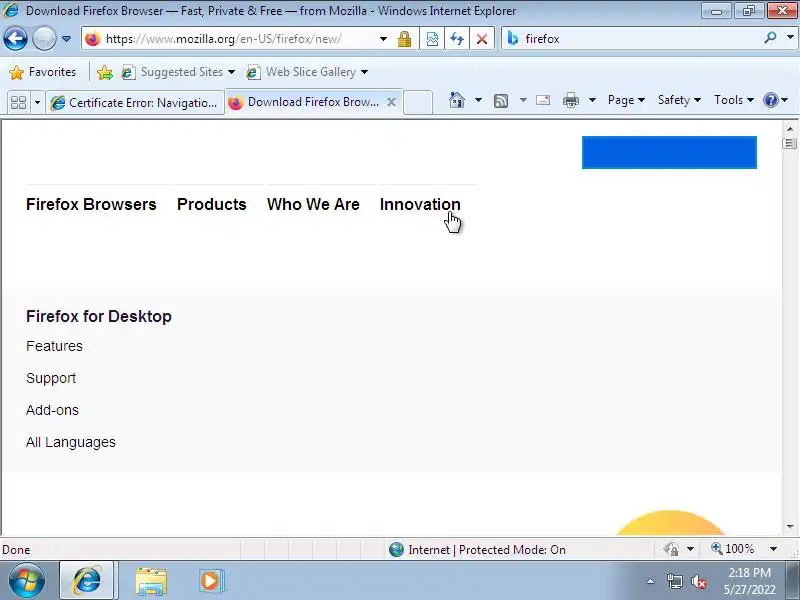Expand the address bar autocomplete dropdown
Image resolution: width=800 pixels, height=600 pixels.
[x=383, y=39]
